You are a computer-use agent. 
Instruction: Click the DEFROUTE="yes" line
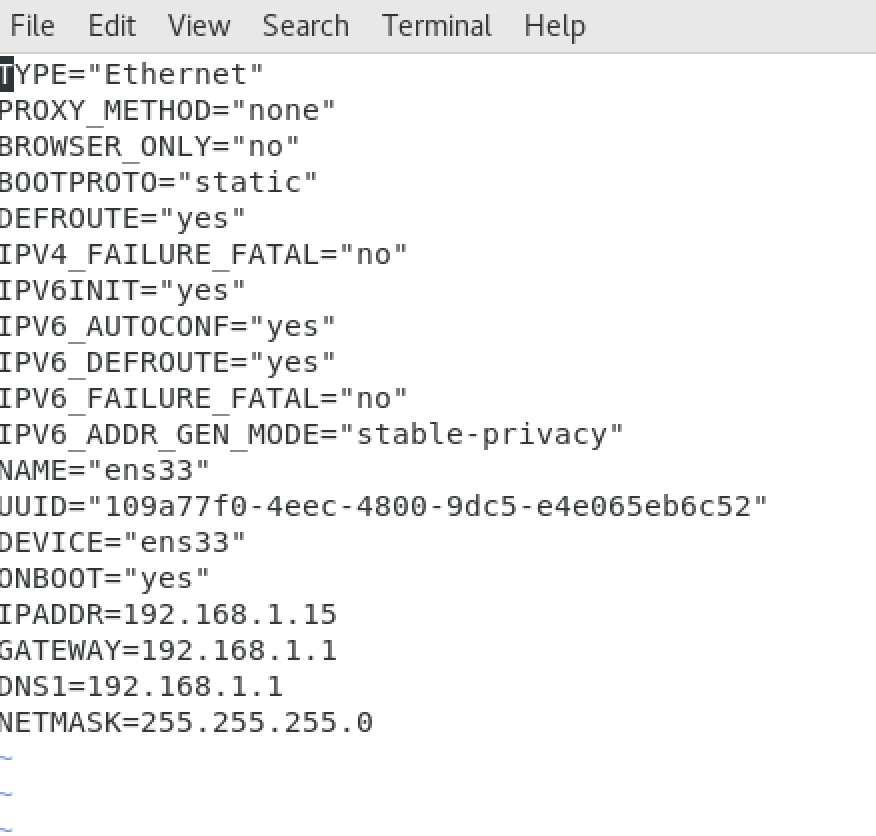coord(122,219)
